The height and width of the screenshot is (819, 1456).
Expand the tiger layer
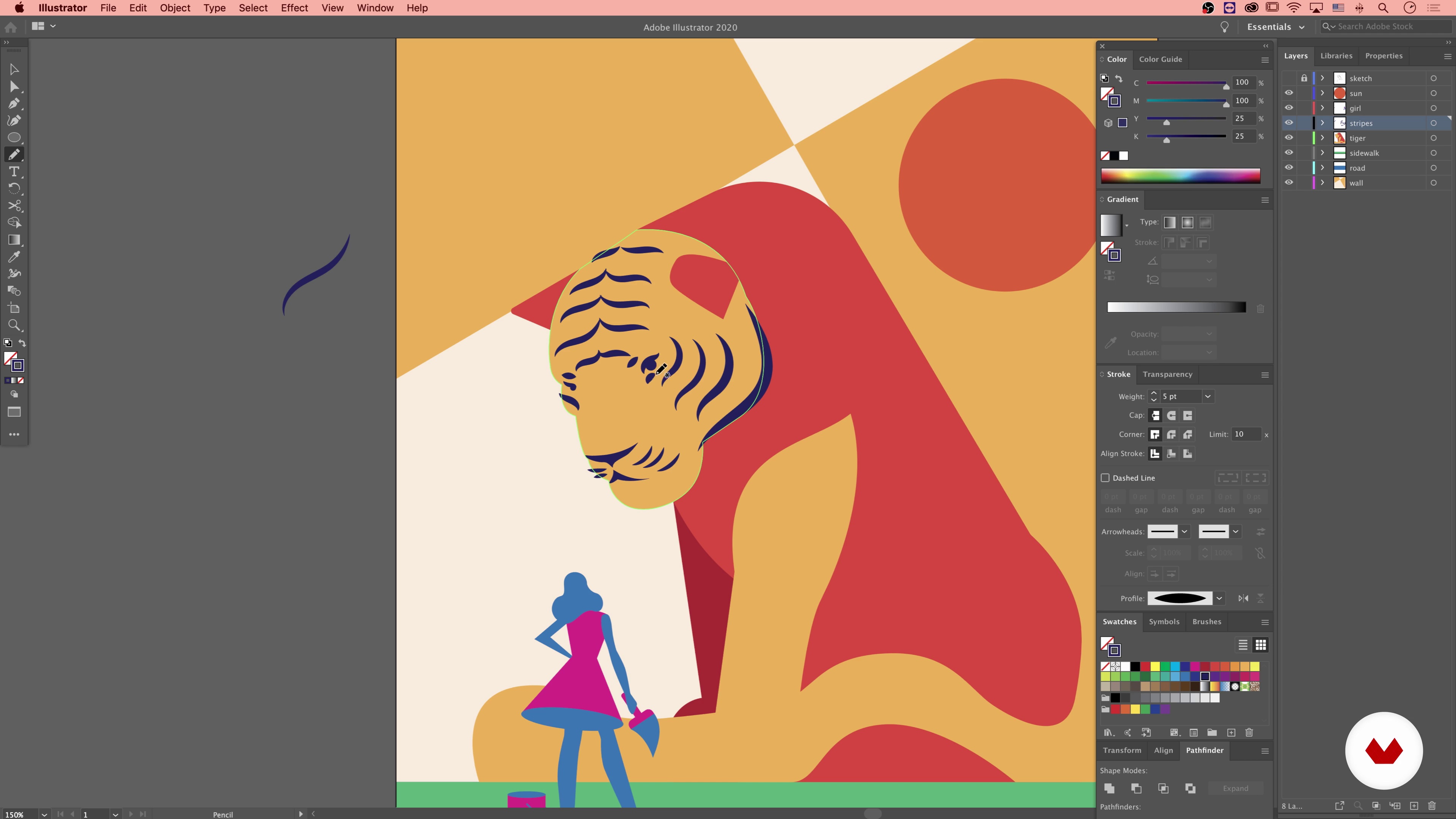click(1323, 137)
